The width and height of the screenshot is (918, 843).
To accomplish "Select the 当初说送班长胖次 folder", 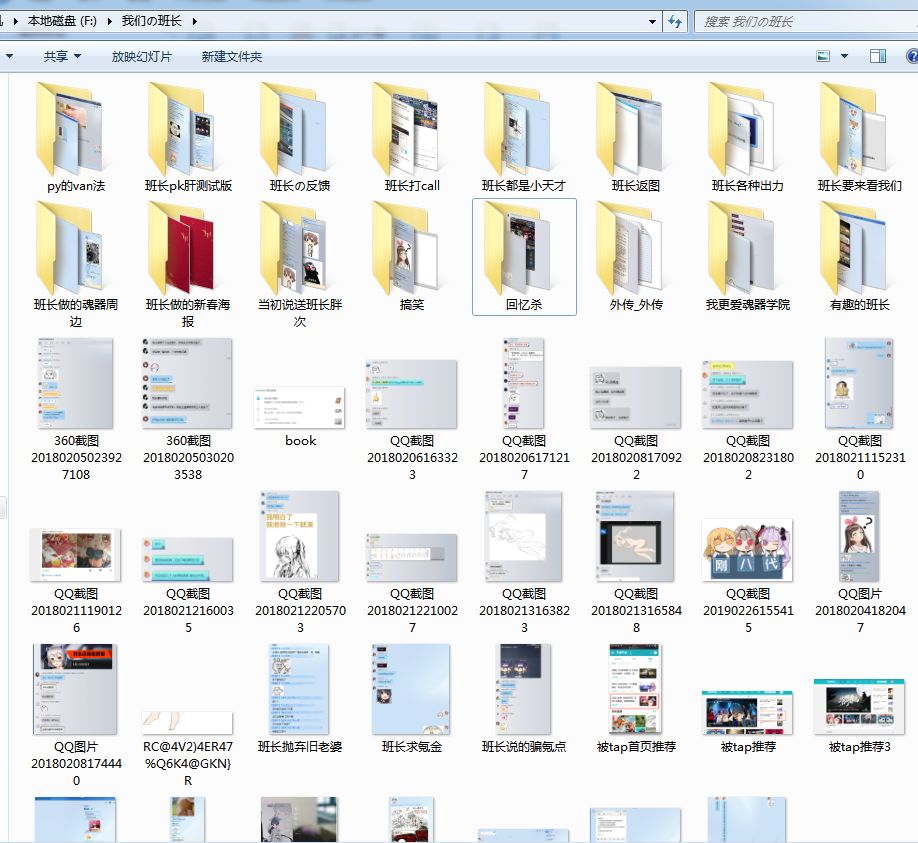I will pyautogui.click(x=300, y=265).
